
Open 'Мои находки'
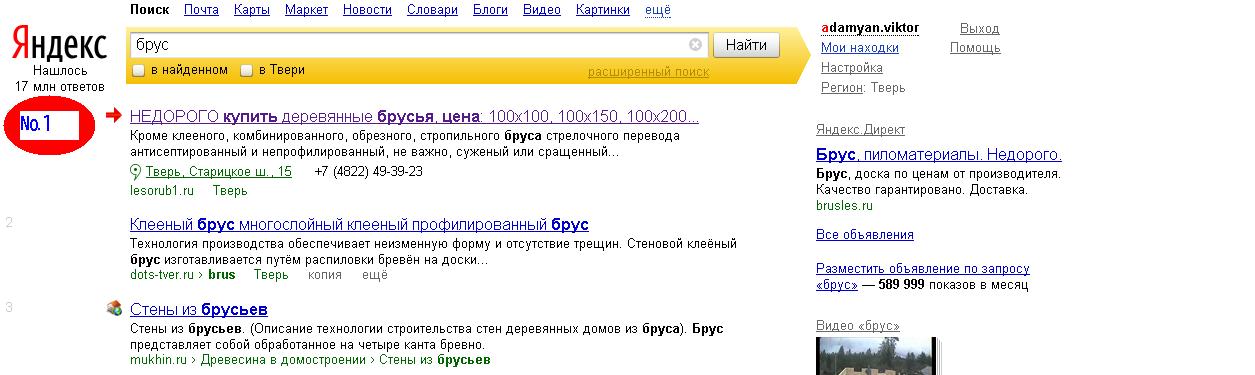[x=860, y=48]
